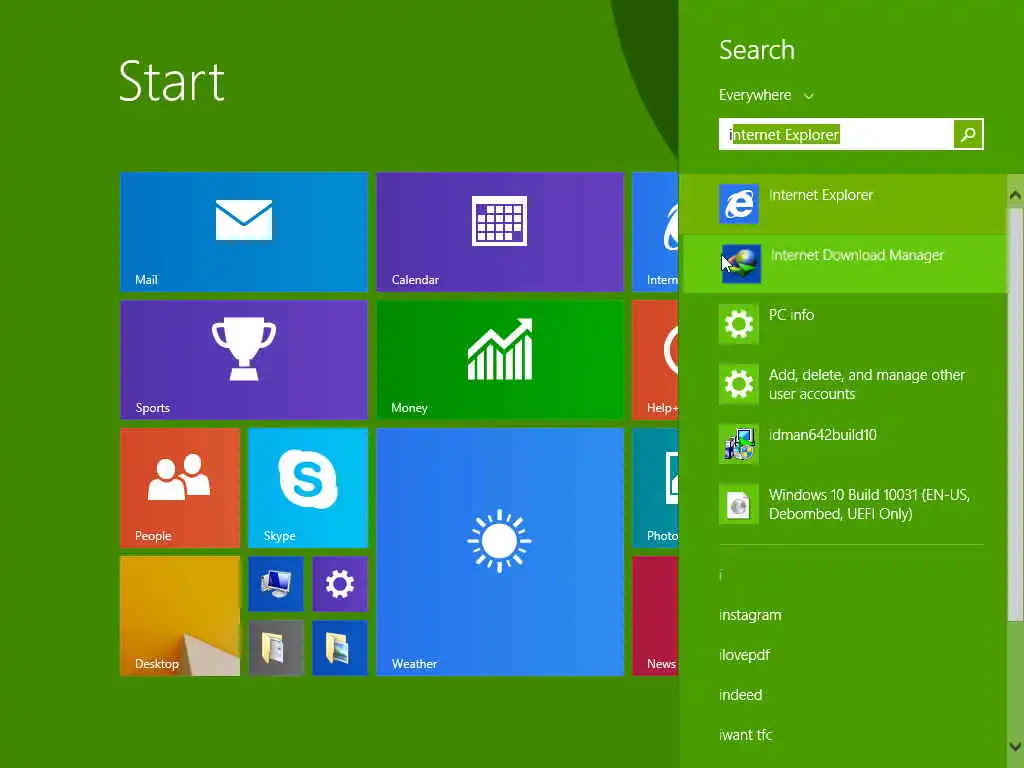Choose the 'ilovepdf' search suggestion
This screenshot has width=1024, height=768.
click(x=744, y=655)
